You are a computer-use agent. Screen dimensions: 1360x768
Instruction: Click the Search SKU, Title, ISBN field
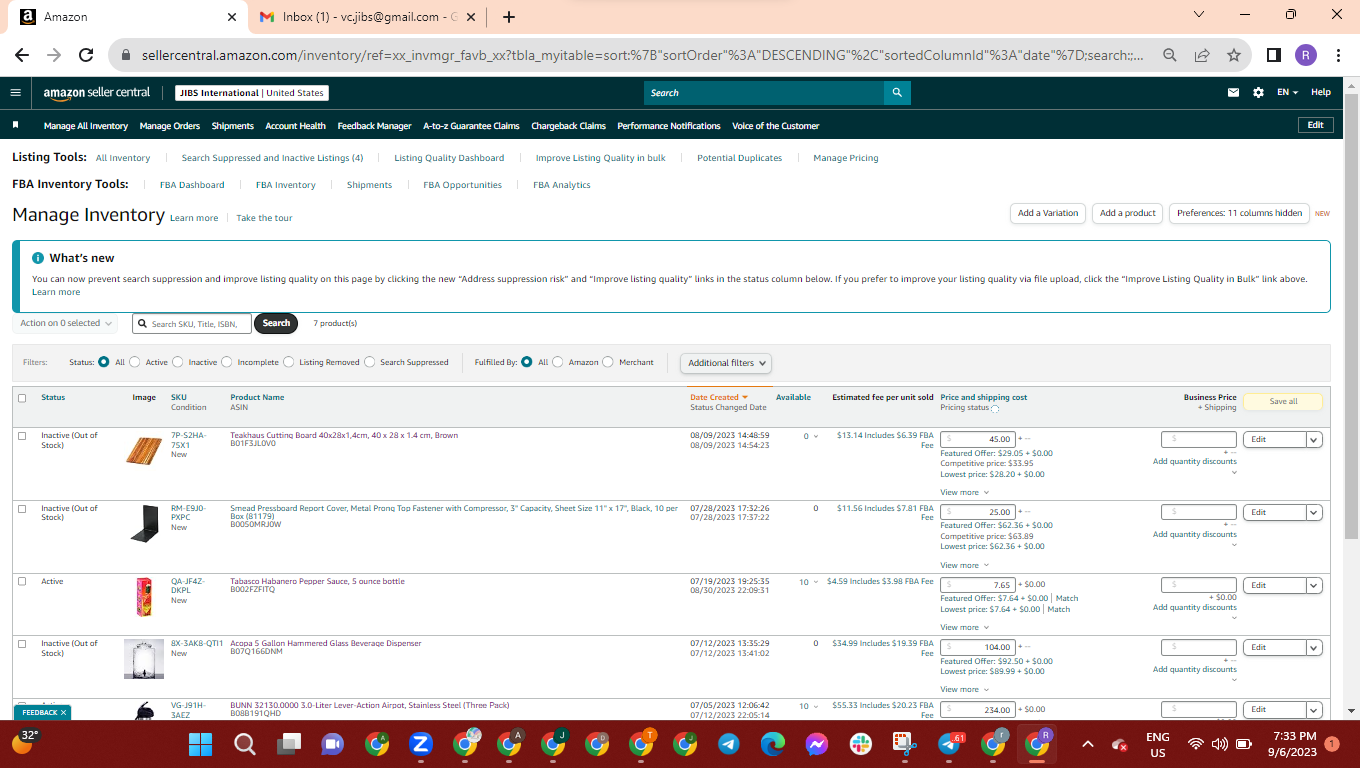click(x=192, y=324)
